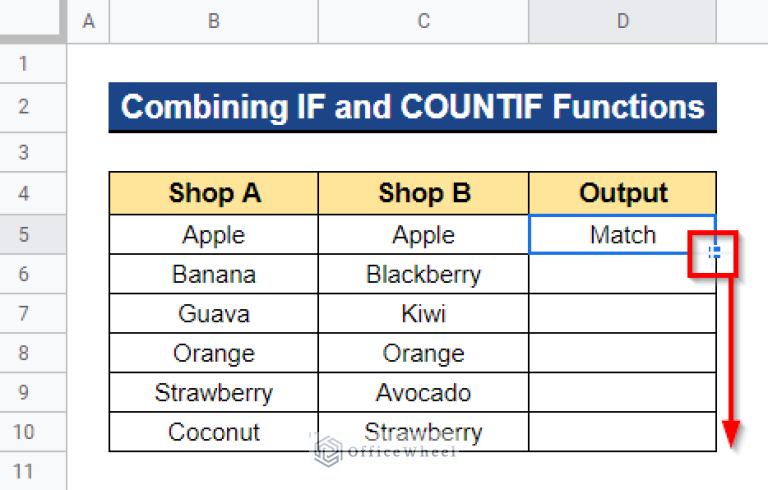Click the Output header cell
The width and height of the screenshot is (768, 490).
(623, 193)
